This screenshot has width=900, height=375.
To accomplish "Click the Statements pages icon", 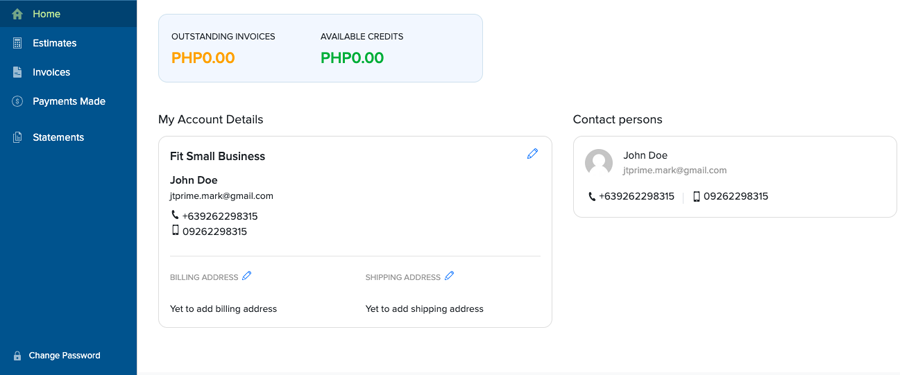I will [17, 137].
